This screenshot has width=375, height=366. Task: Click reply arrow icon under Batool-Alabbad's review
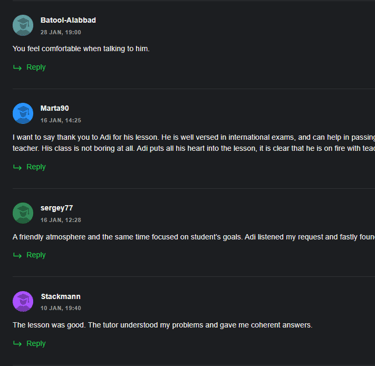tap(17, 68)
